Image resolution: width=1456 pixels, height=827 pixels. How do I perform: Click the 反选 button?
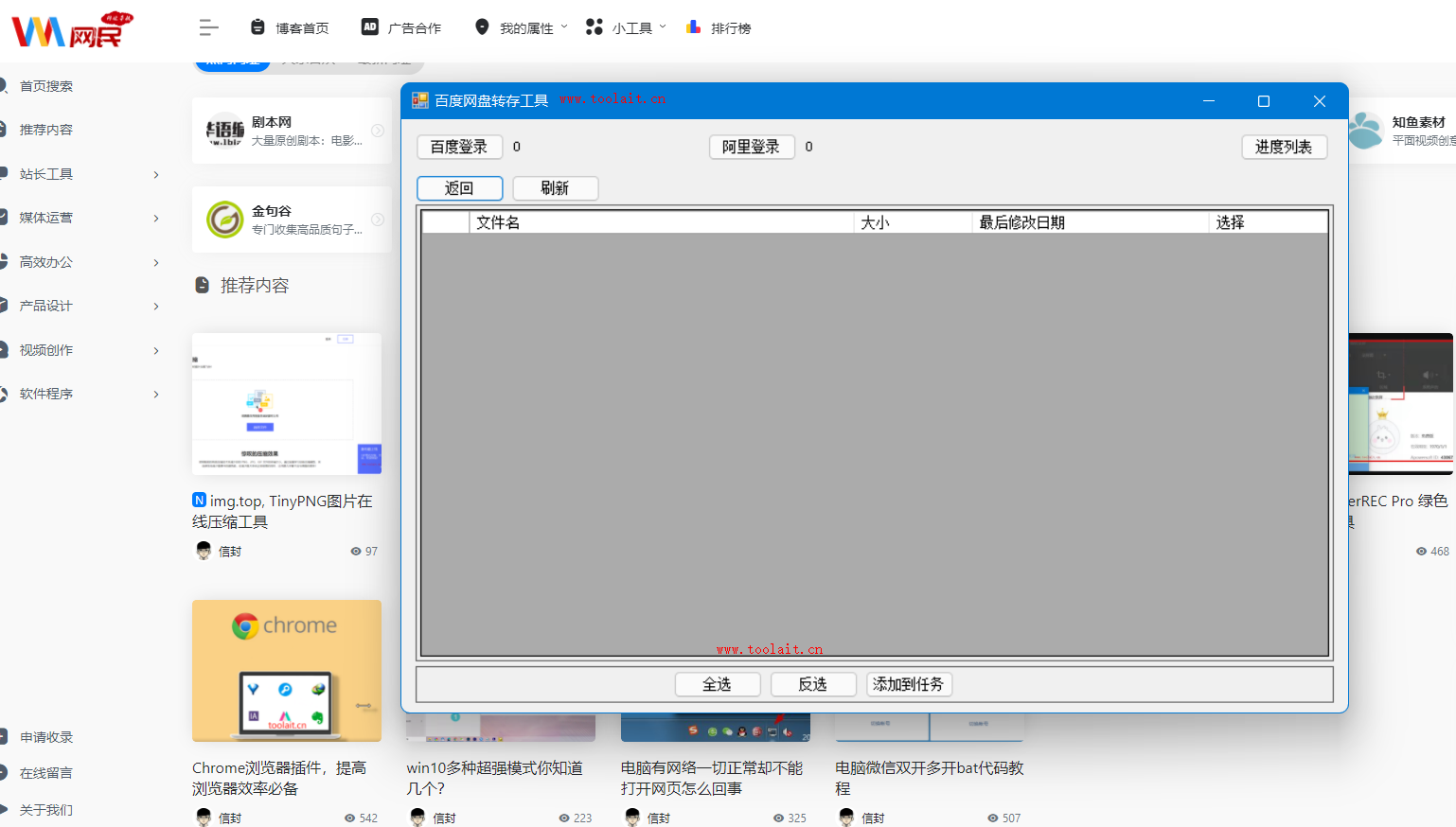tap(813, 684)
